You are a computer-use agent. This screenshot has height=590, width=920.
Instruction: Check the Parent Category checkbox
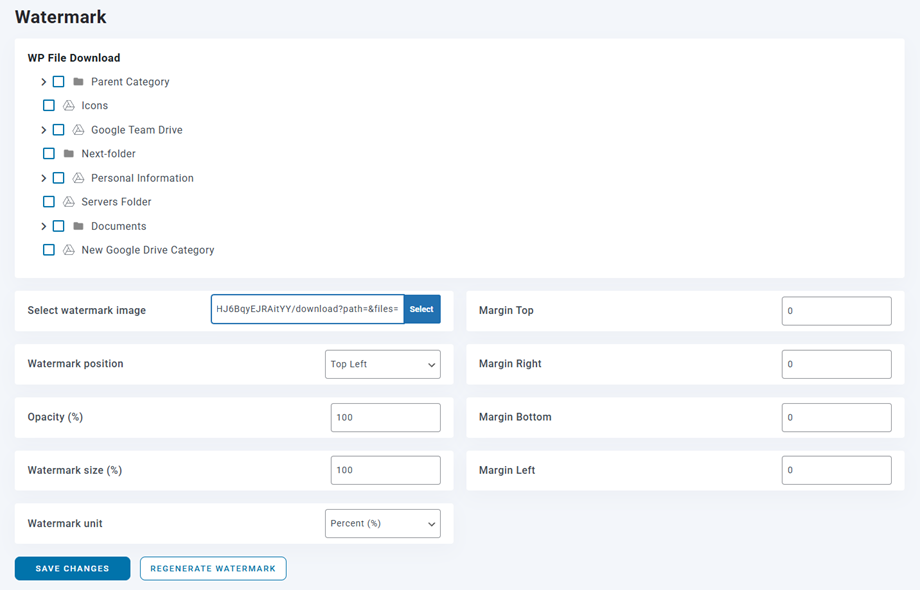[58, 82]
